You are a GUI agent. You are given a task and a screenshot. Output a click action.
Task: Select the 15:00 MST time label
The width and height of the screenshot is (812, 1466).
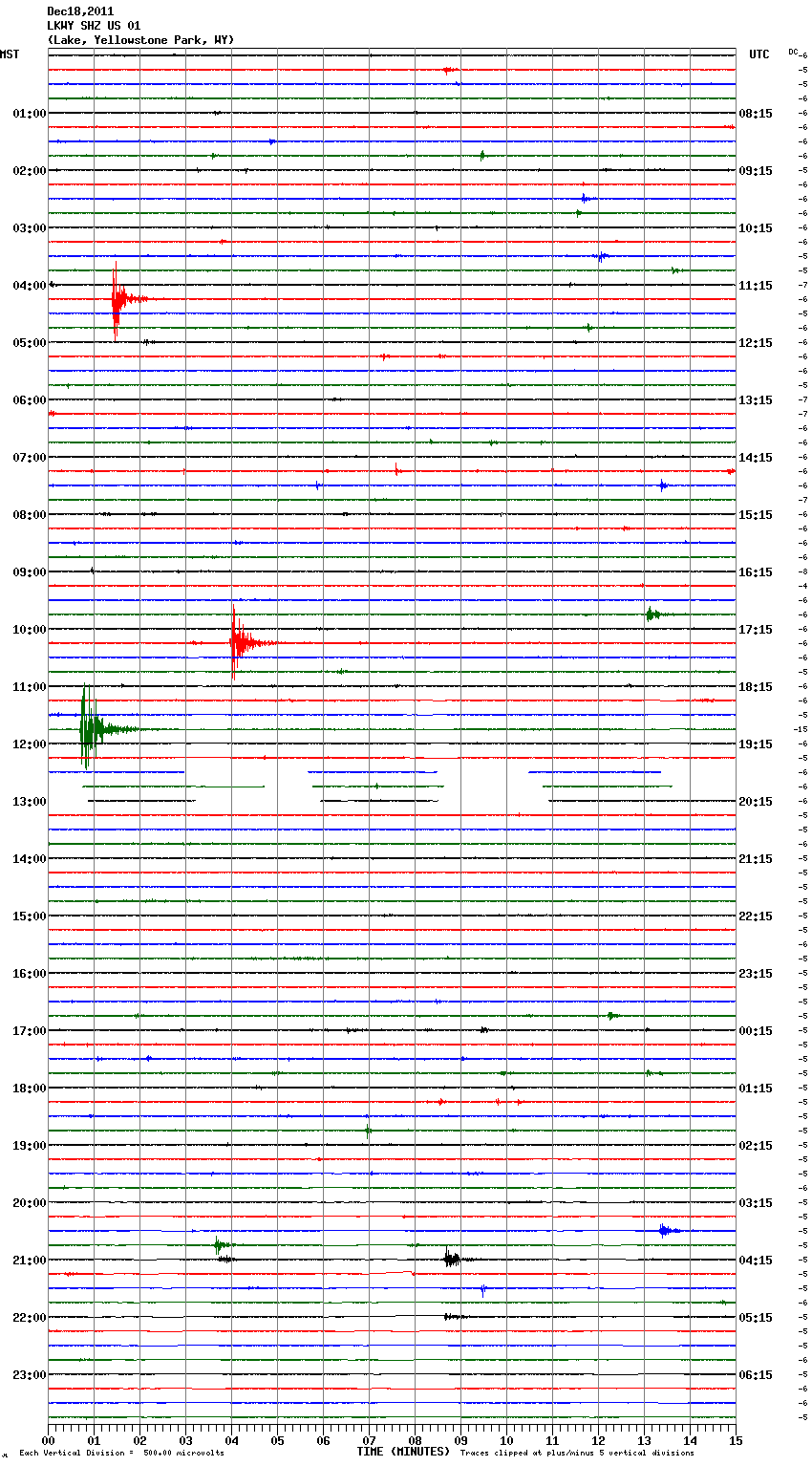(29, 916)
